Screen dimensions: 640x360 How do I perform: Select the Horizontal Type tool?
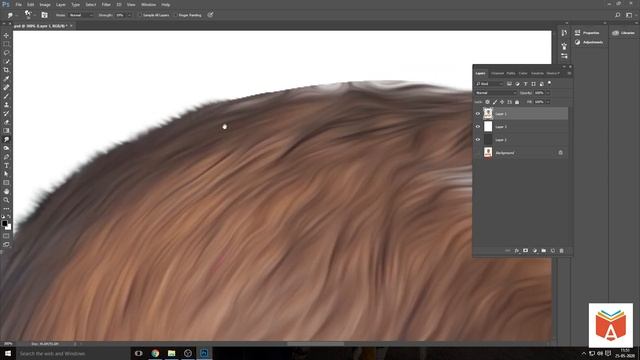click(x=6, y=165)
